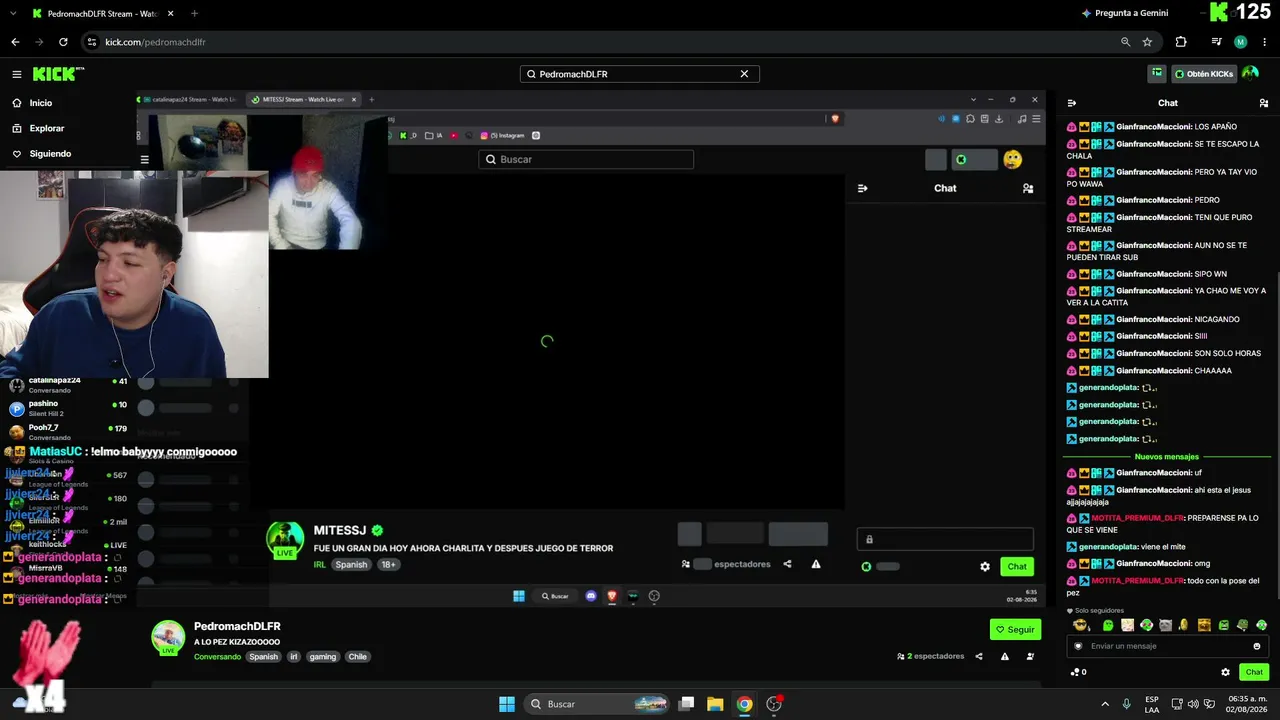
Task: Open the Chrome three-dot menu
Action: [1264, 42]
